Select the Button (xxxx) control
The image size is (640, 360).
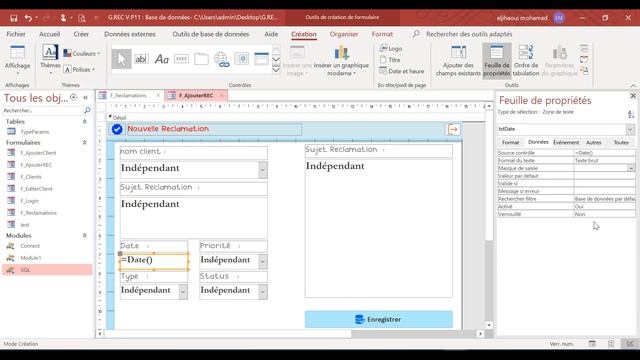[x=181, y=59]
